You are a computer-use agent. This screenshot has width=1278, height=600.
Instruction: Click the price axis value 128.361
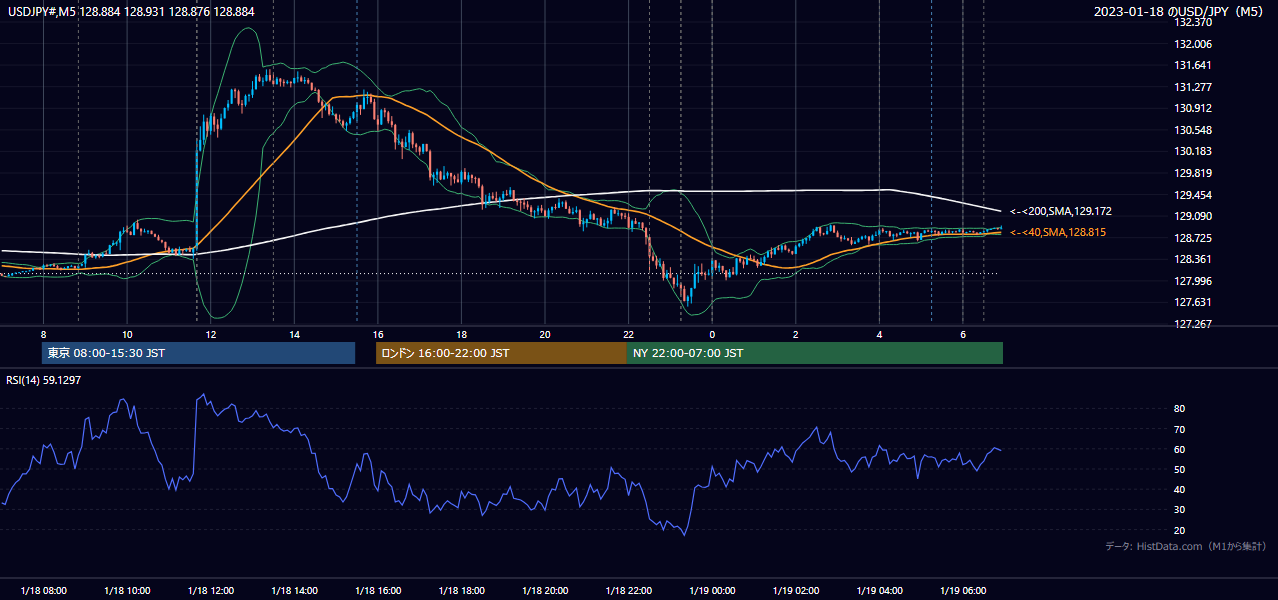(x=1195, y=259)
